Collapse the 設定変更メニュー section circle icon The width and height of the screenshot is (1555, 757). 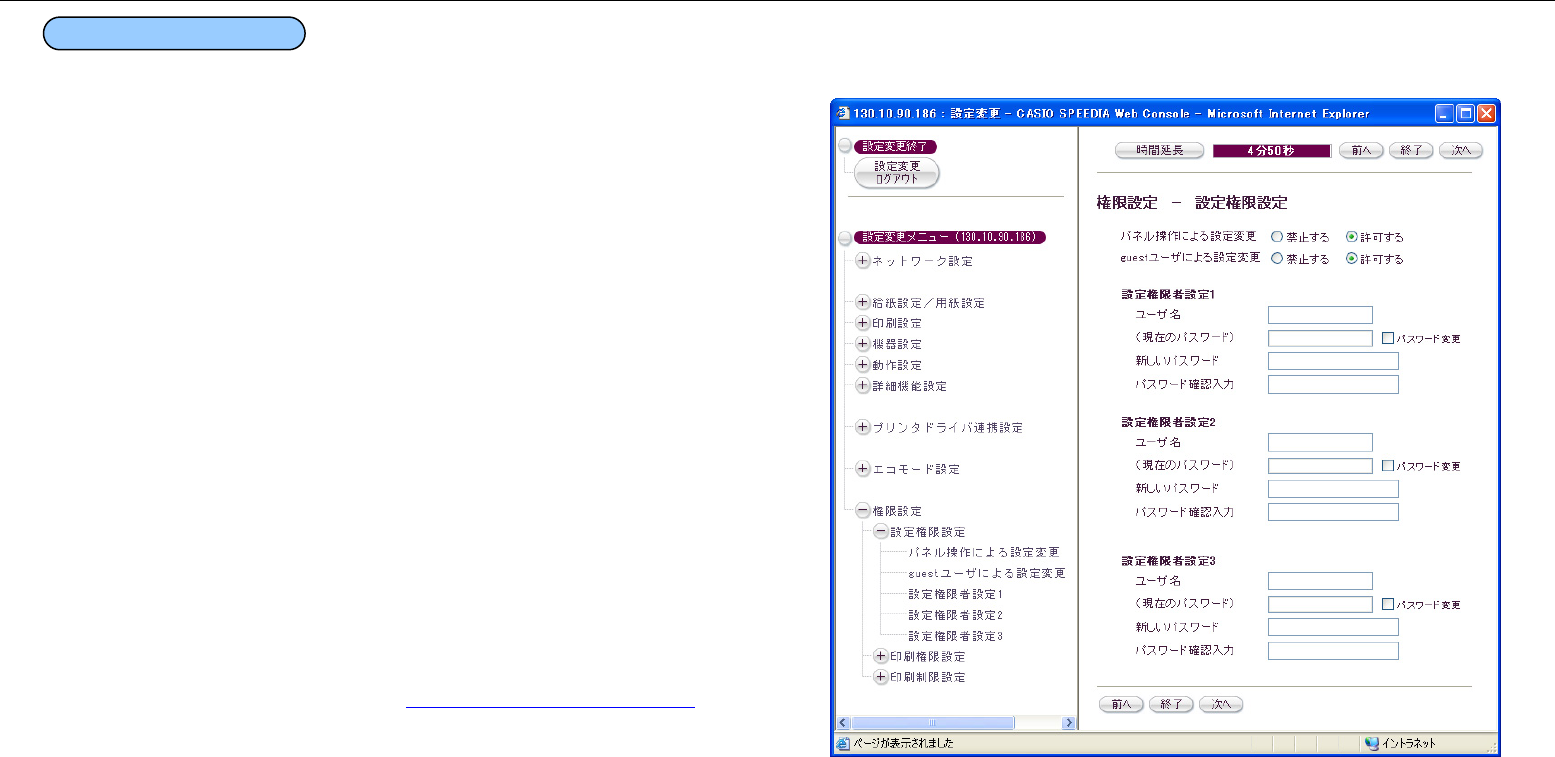[x=845, y=238]
